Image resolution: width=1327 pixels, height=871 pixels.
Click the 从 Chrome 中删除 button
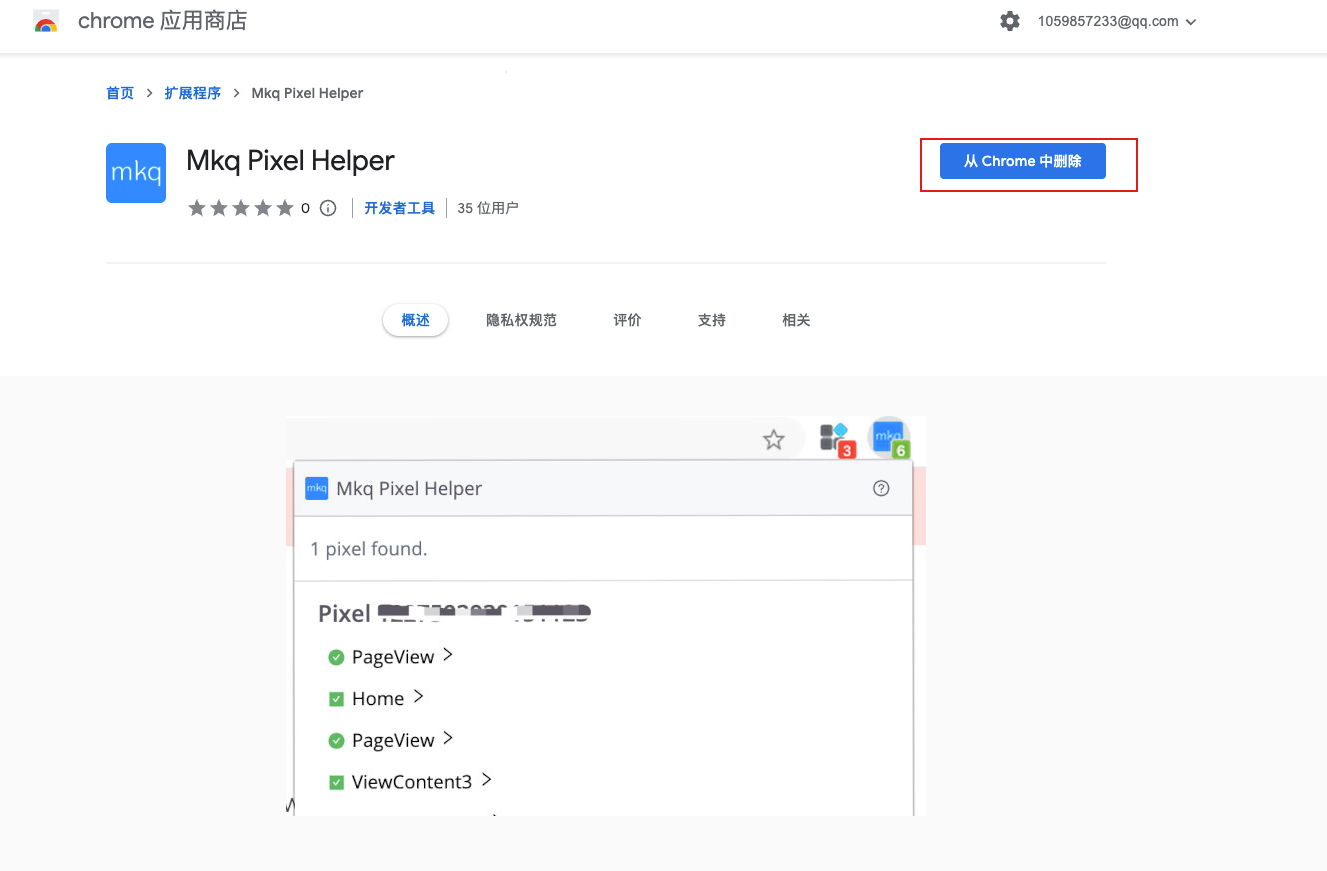[x=1022, y=161]
